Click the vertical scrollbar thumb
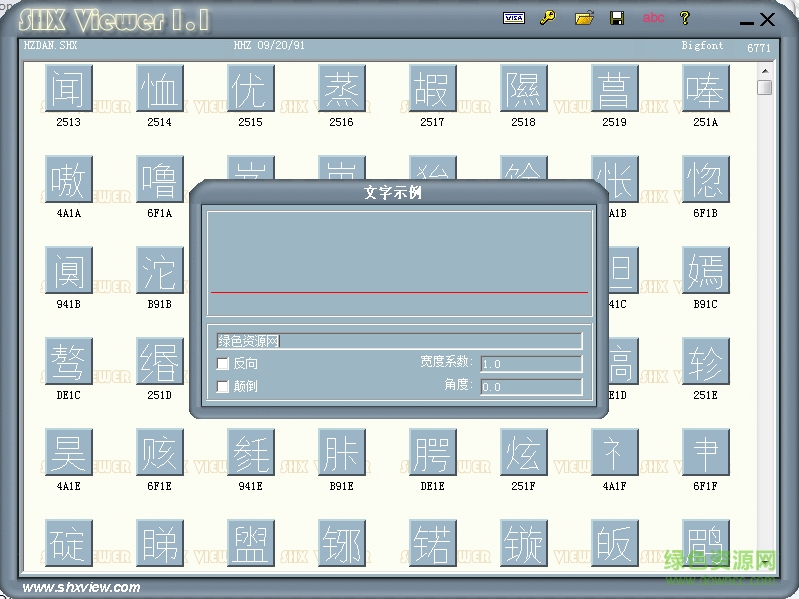Viewport: 799px width, 599px height. coord(765,88)
